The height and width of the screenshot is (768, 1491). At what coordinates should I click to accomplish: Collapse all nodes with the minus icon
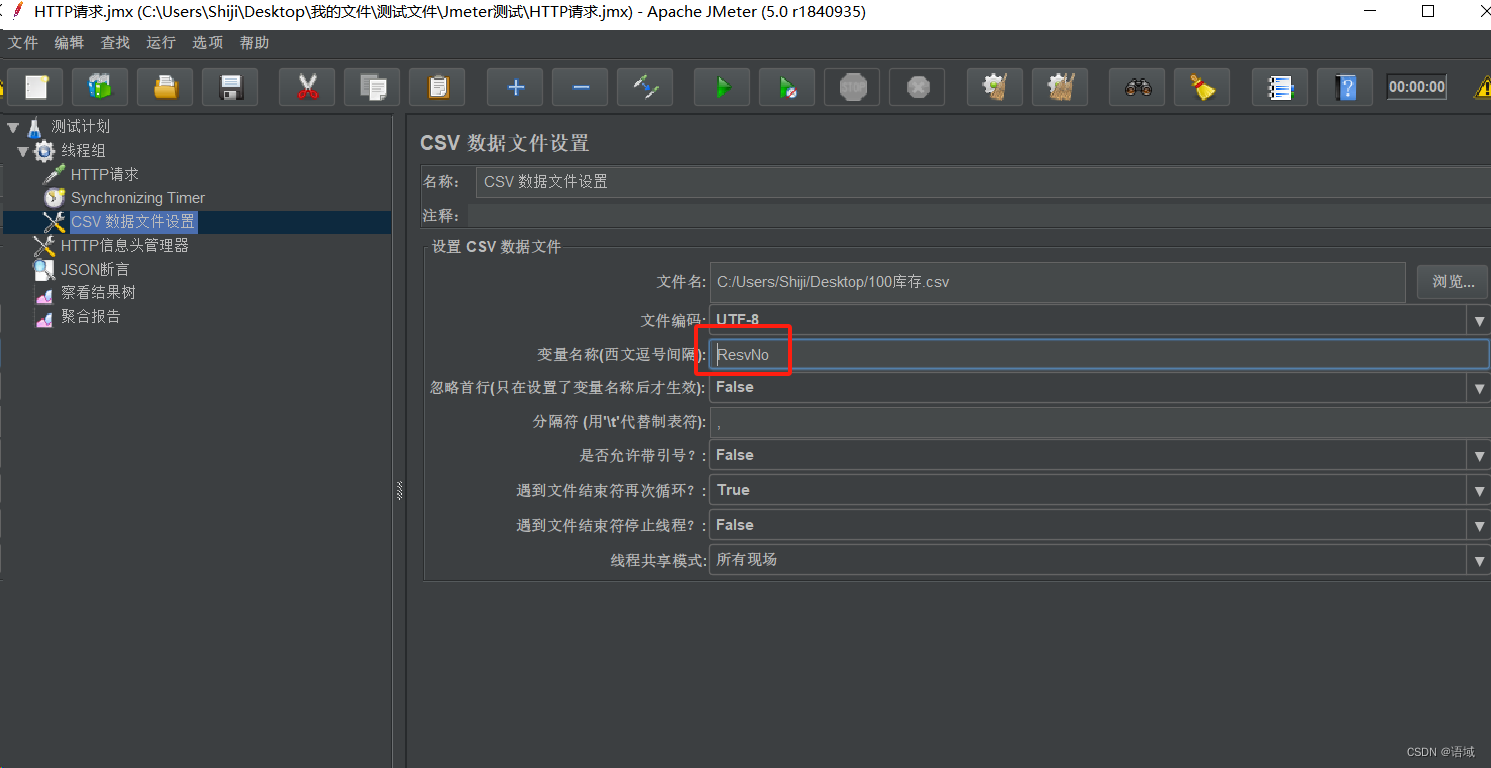pos(580,87)
